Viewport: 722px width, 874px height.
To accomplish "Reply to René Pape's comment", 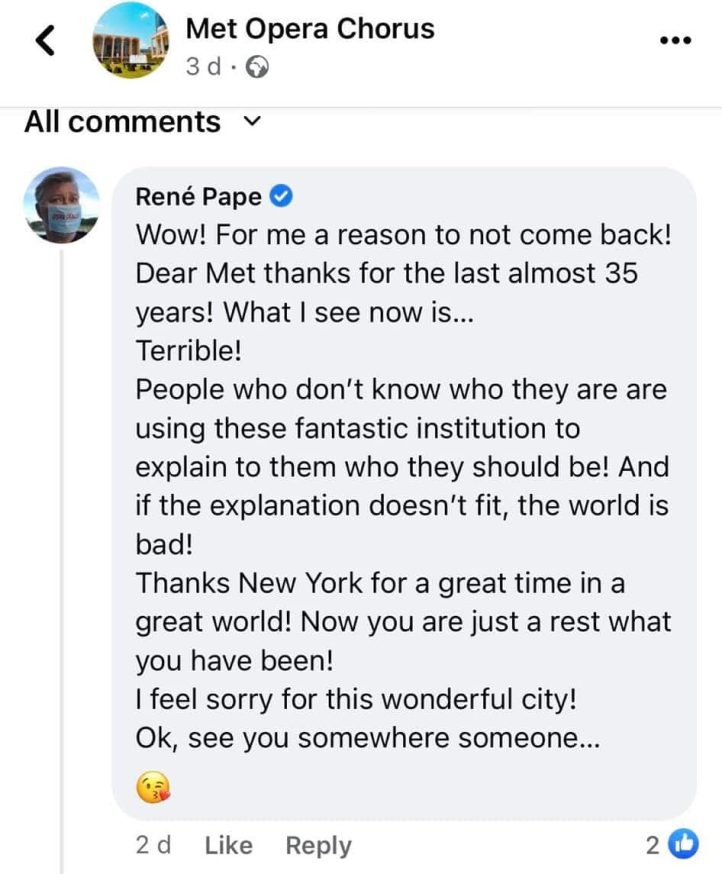I will (318, 845).
